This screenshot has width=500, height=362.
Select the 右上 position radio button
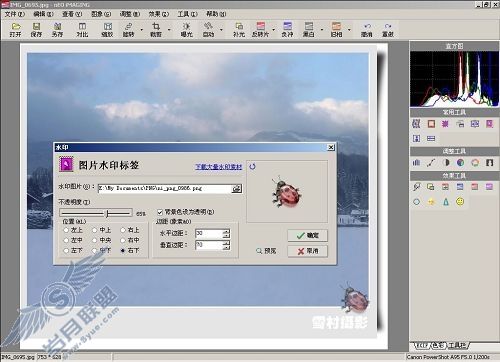point(123,230)
